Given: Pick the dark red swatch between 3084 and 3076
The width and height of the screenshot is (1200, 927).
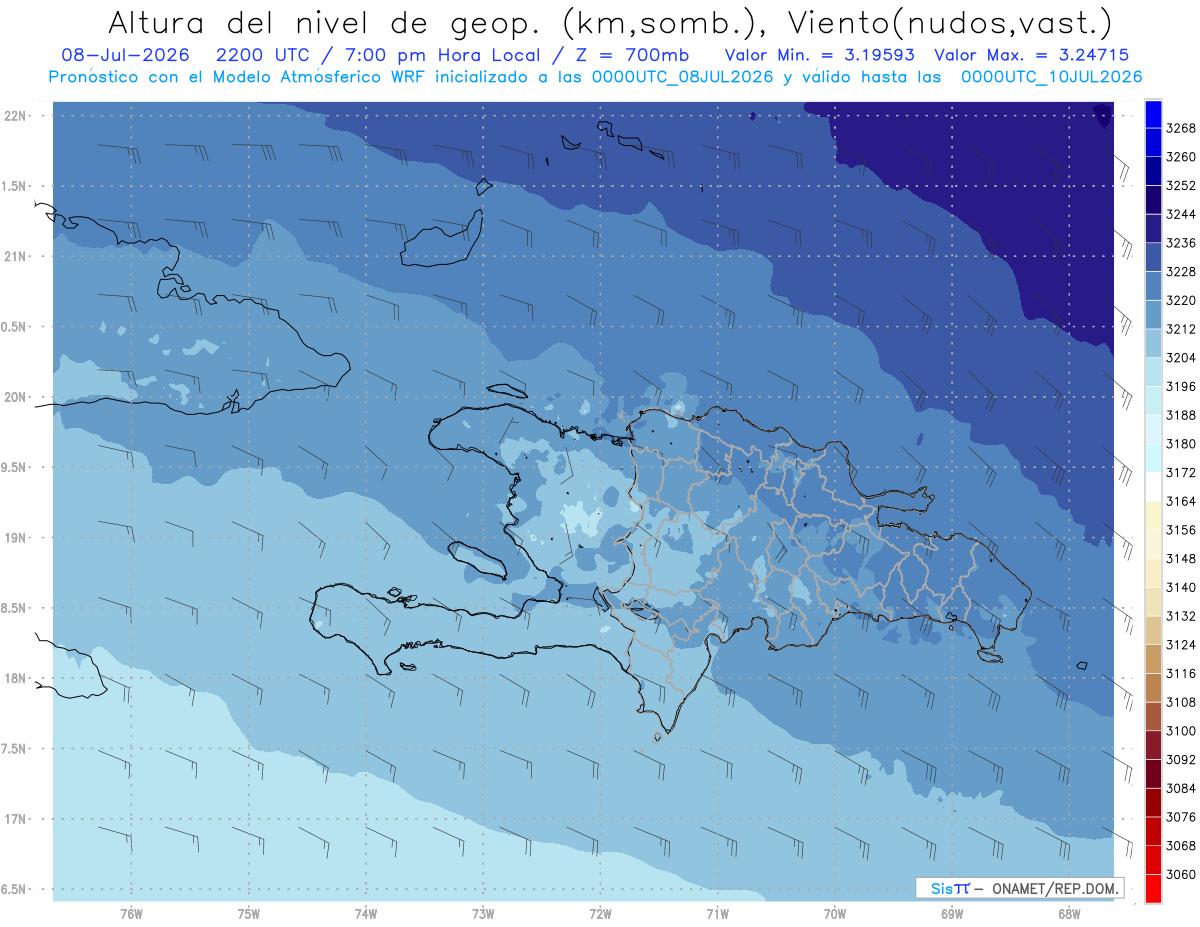Looking at the screenshot, I should tap(1153, 802).
